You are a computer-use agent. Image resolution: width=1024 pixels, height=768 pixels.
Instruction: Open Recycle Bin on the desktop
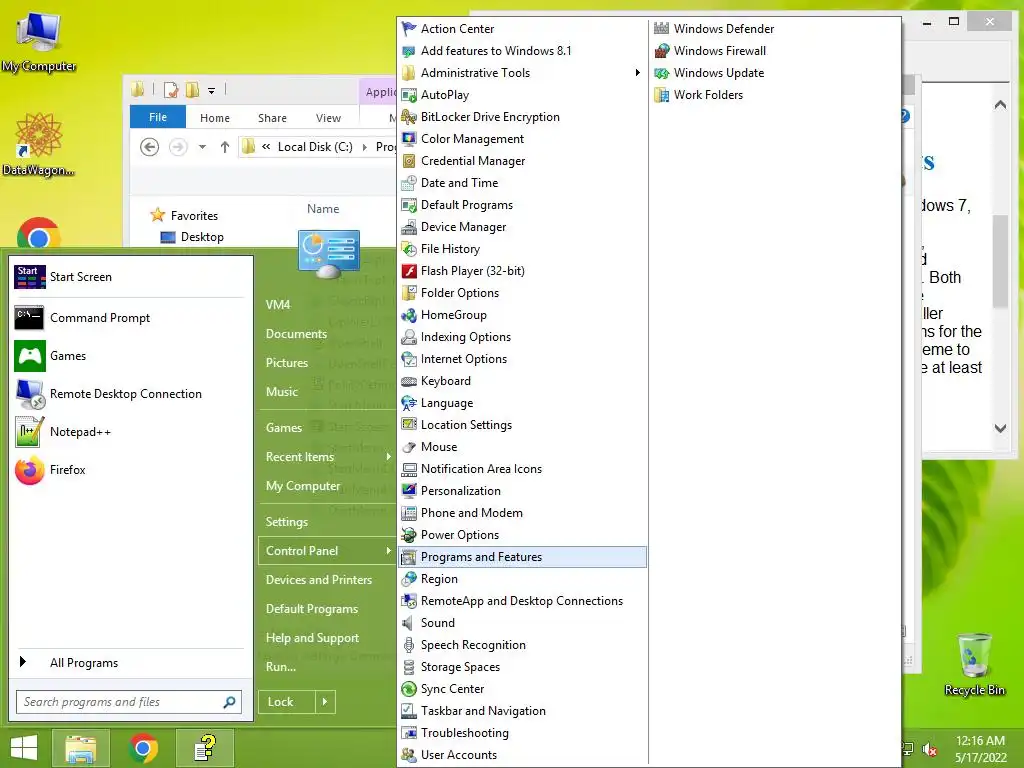click(x=974, y=664)
